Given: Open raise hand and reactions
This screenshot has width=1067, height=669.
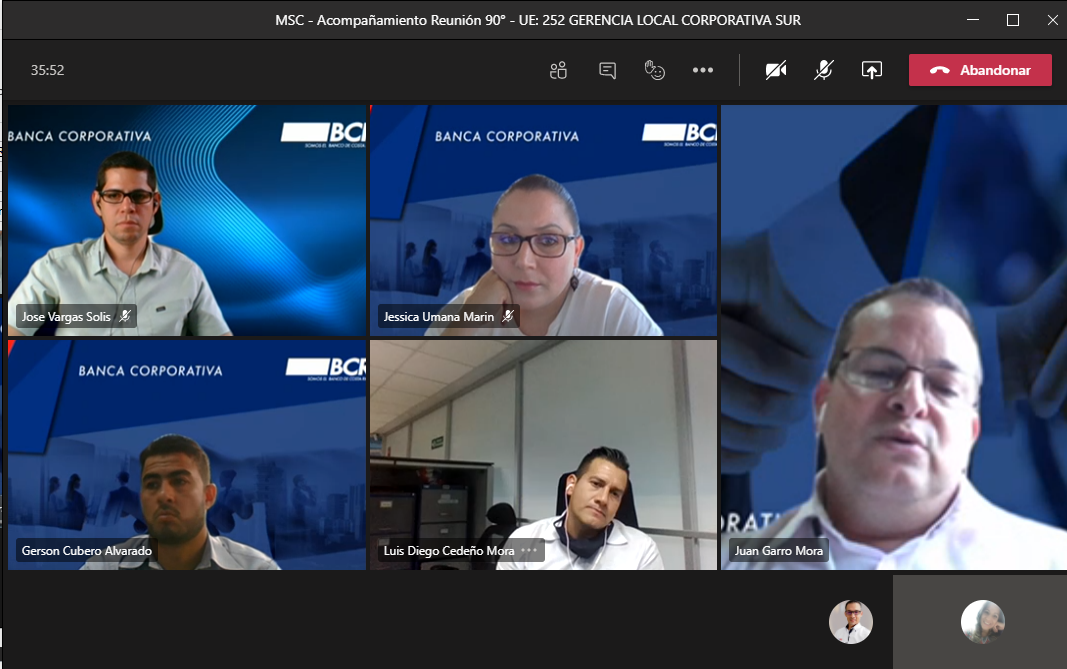Looking at the screenshot, I should [655, 70].
